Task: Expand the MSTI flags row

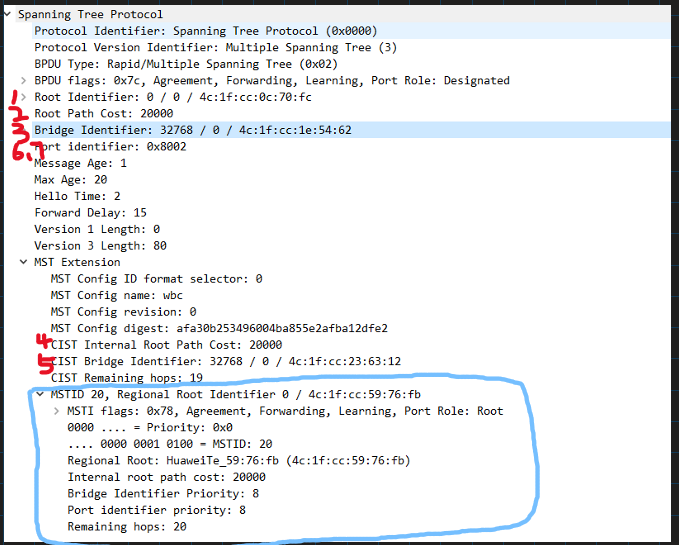Action: [57, 411]
